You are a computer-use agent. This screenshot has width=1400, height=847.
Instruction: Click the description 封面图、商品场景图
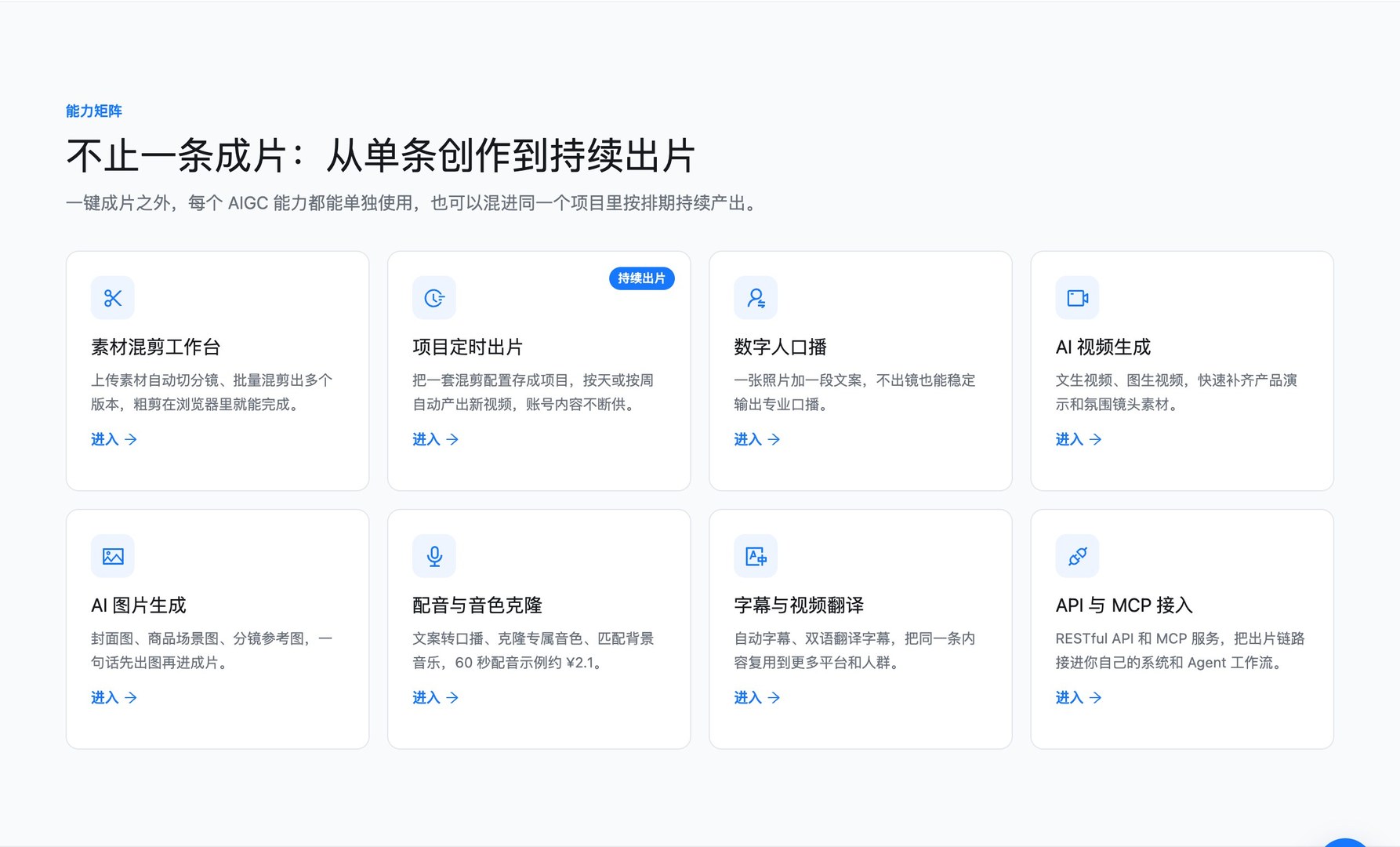point(212,650)
